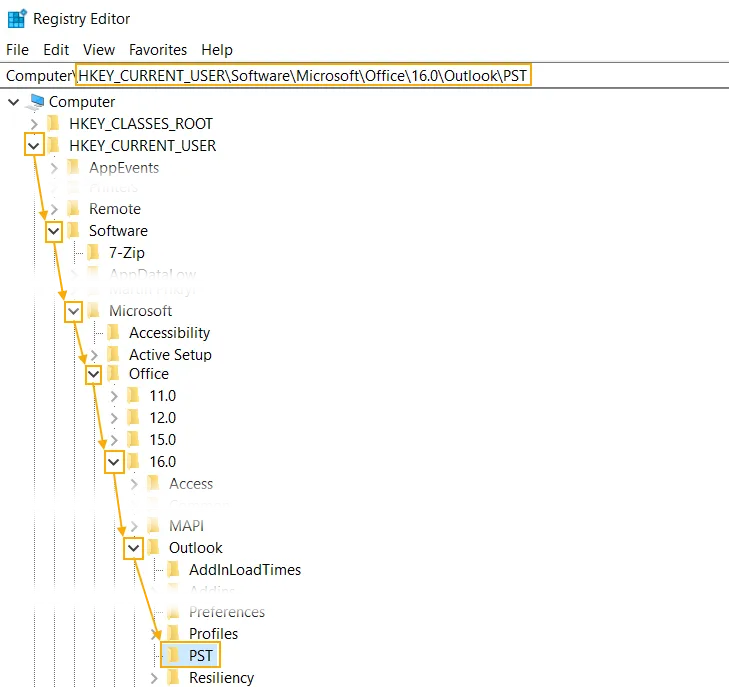The image size is (729, 687).
Task: Select the PST key label
Action: (200, 656)
